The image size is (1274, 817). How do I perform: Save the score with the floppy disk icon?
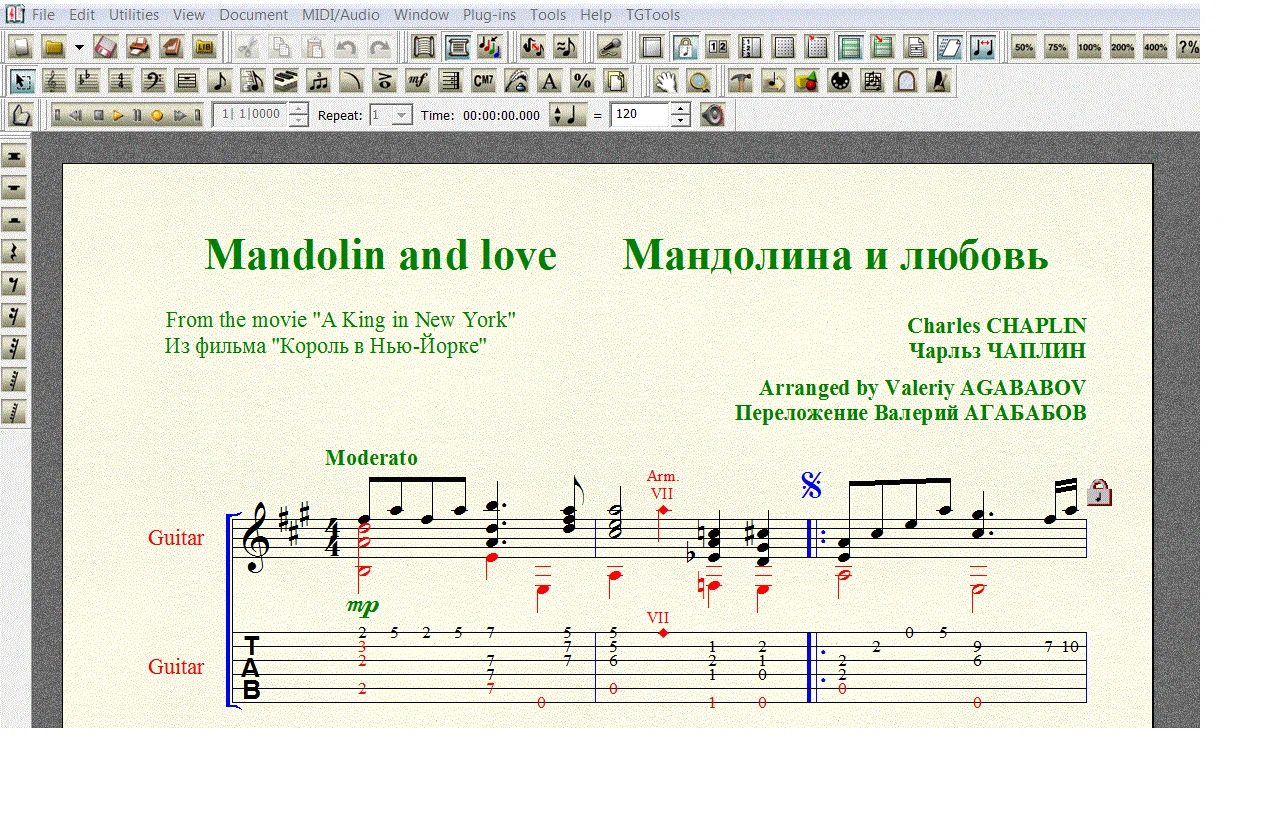coord(106,47)
